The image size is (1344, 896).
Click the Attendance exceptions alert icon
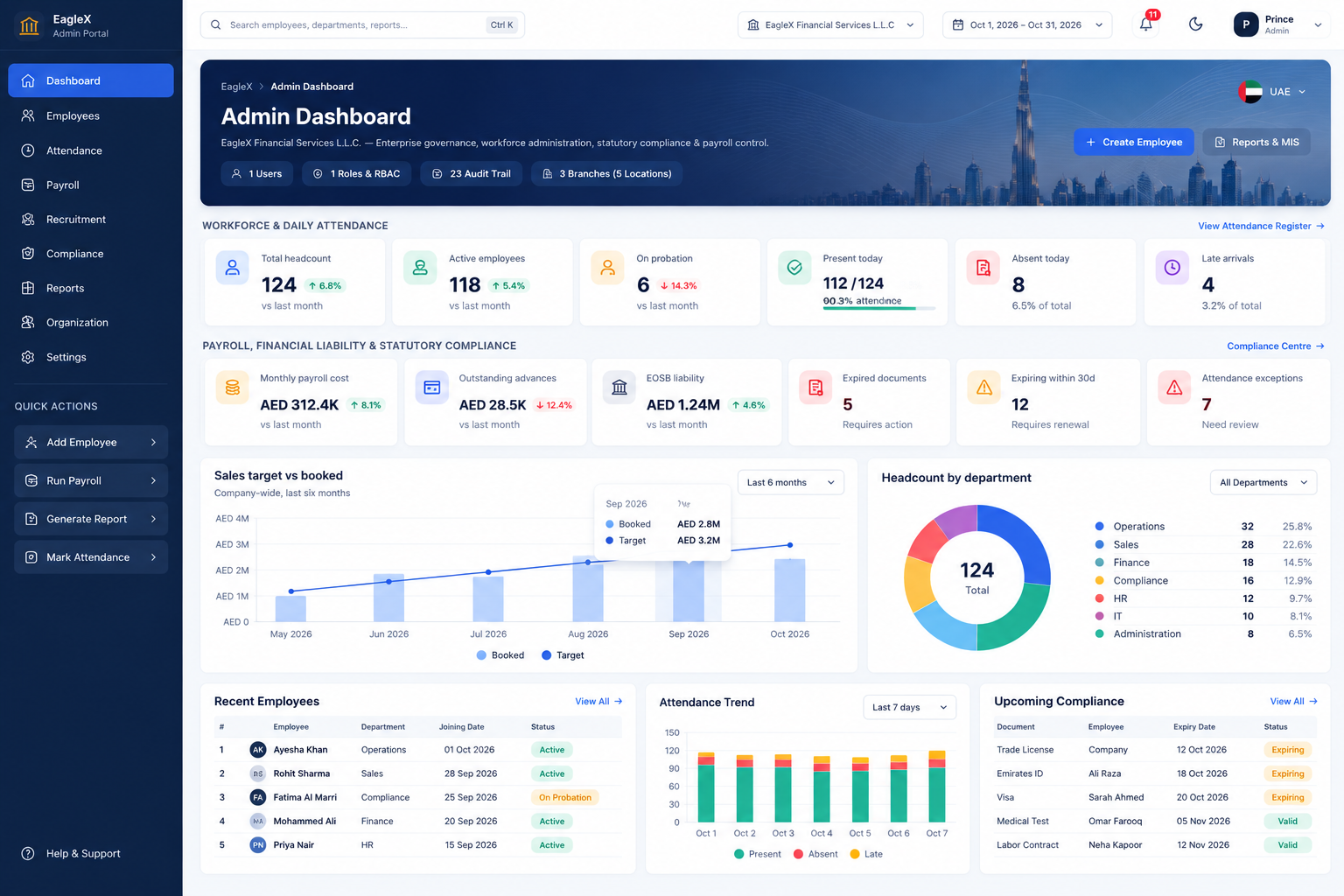point(1174,387)
